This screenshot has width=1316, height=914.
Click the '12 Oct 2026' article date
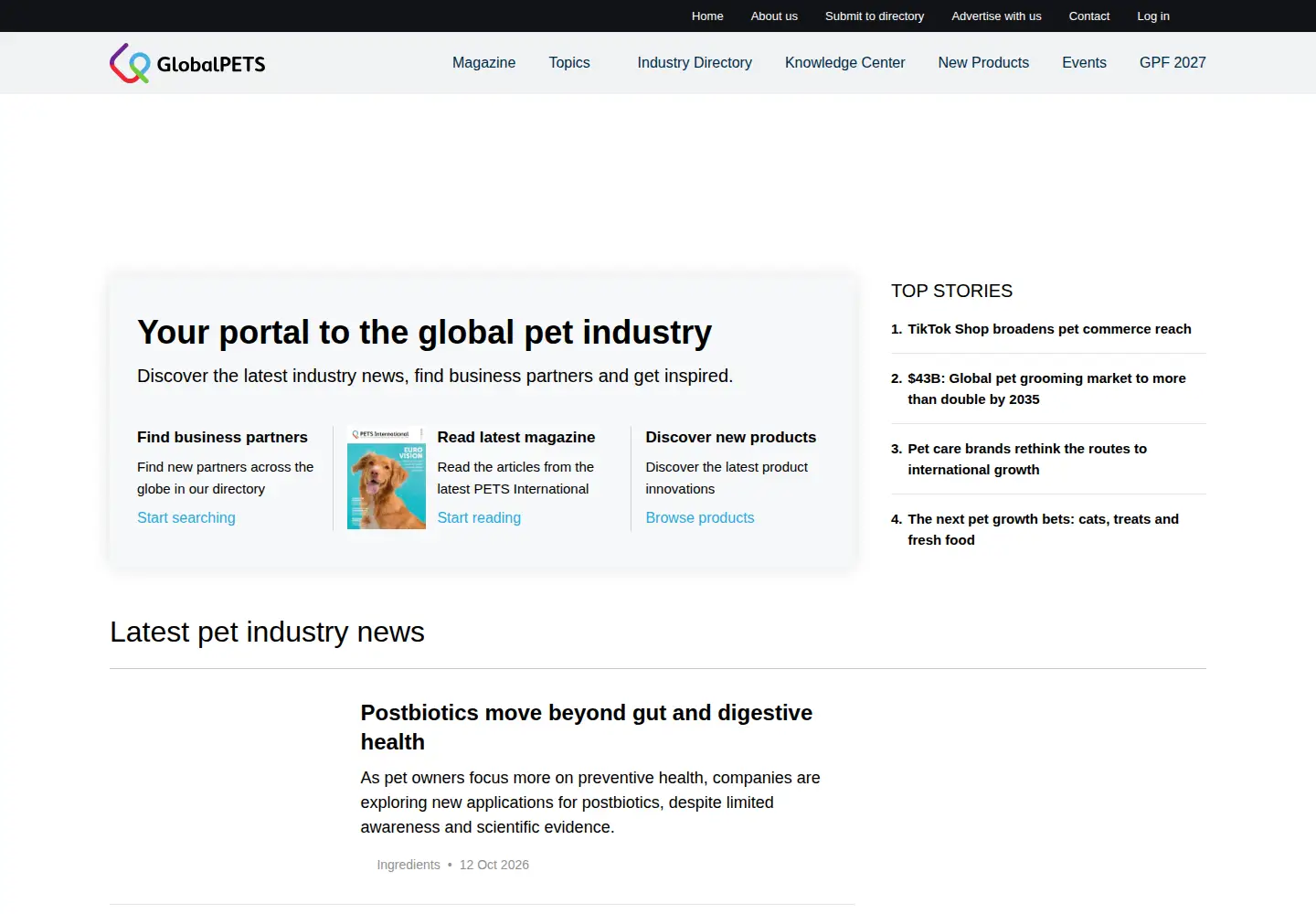pos(494,865)
